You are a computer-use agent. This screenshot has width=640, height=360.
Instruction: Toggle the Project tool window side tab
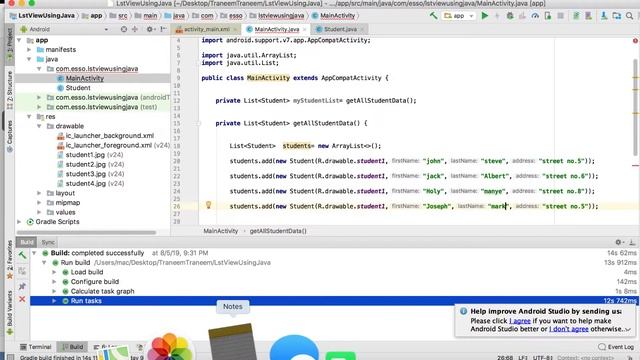pos(10,45)
